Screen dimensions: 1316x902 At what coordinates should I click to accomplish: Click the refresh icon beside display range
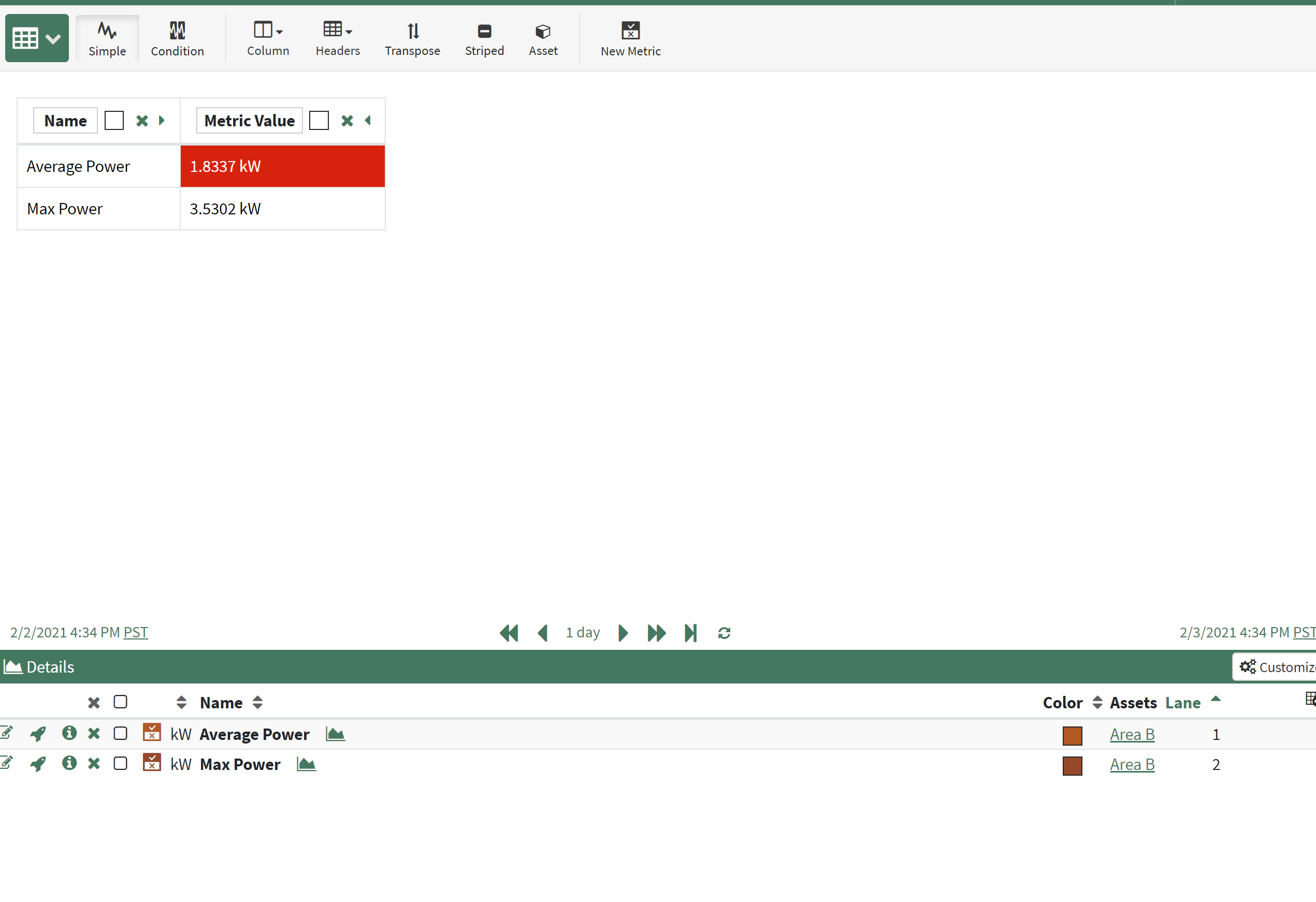click(x=724, y=632)
